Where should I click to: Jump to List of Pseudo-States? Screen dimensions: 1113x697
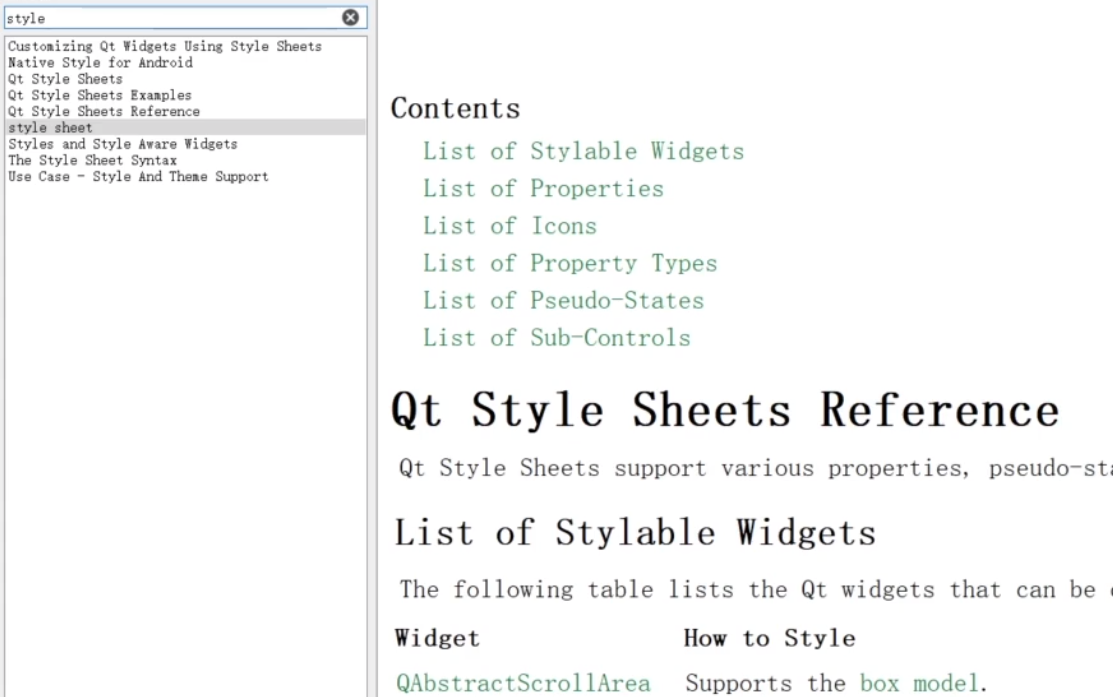pyautogui.click(x=564, y=300)
